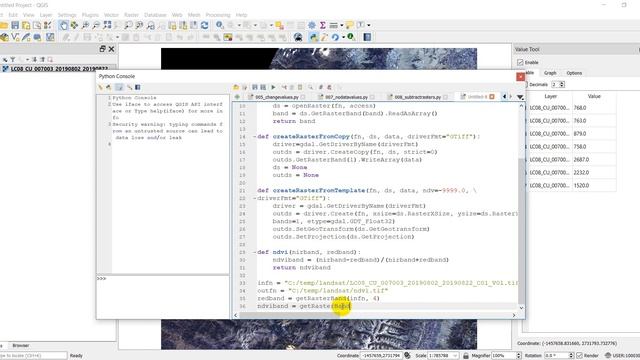
Task: Click the Zoom Full extent icon
Action: pyautogui.click(x=107, y=25)
